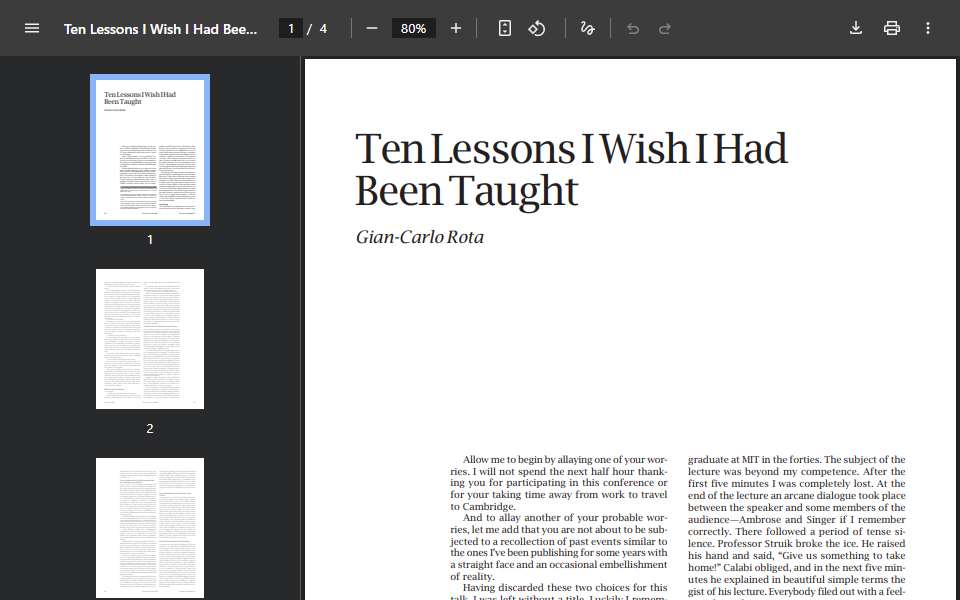Image resolution: width=960 pixels, height=600 pixels.
Task: Click the fit to page icon
Action: 504,28
